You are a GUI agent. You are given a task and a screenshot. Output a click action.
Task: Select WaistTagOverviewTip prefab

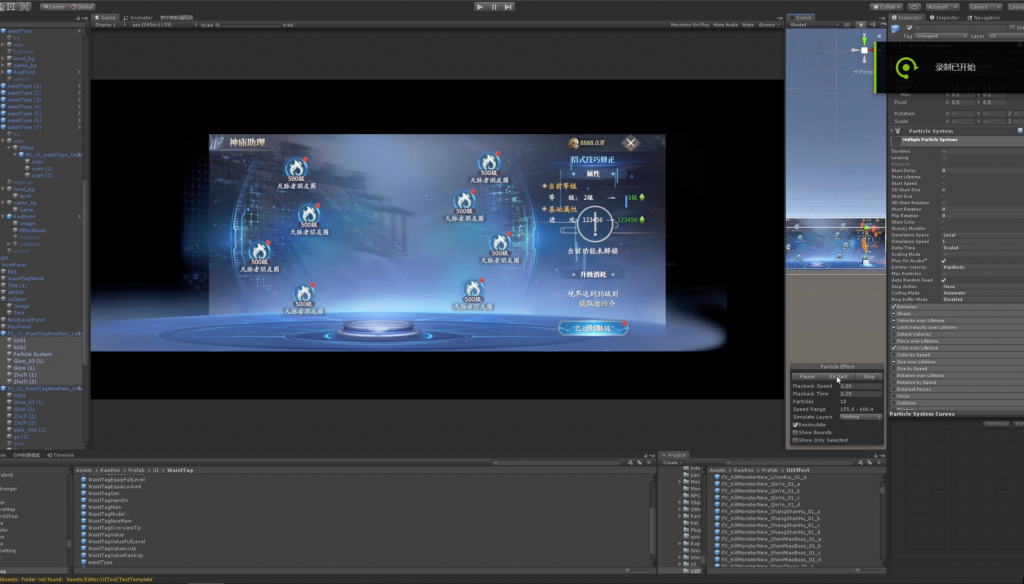[114, 528]
